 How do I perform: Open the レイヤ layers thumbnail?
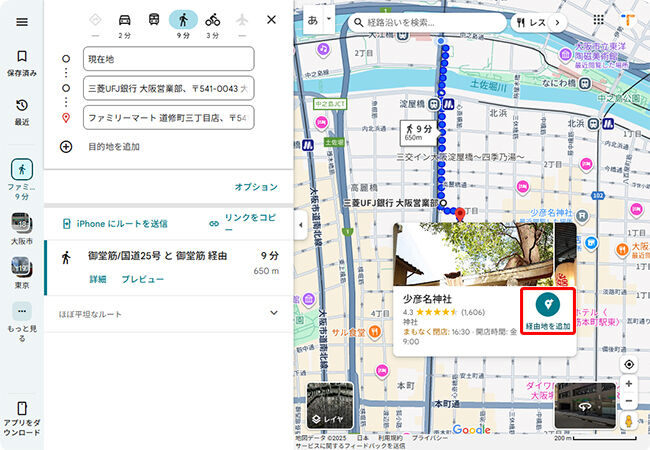[330, 406]
